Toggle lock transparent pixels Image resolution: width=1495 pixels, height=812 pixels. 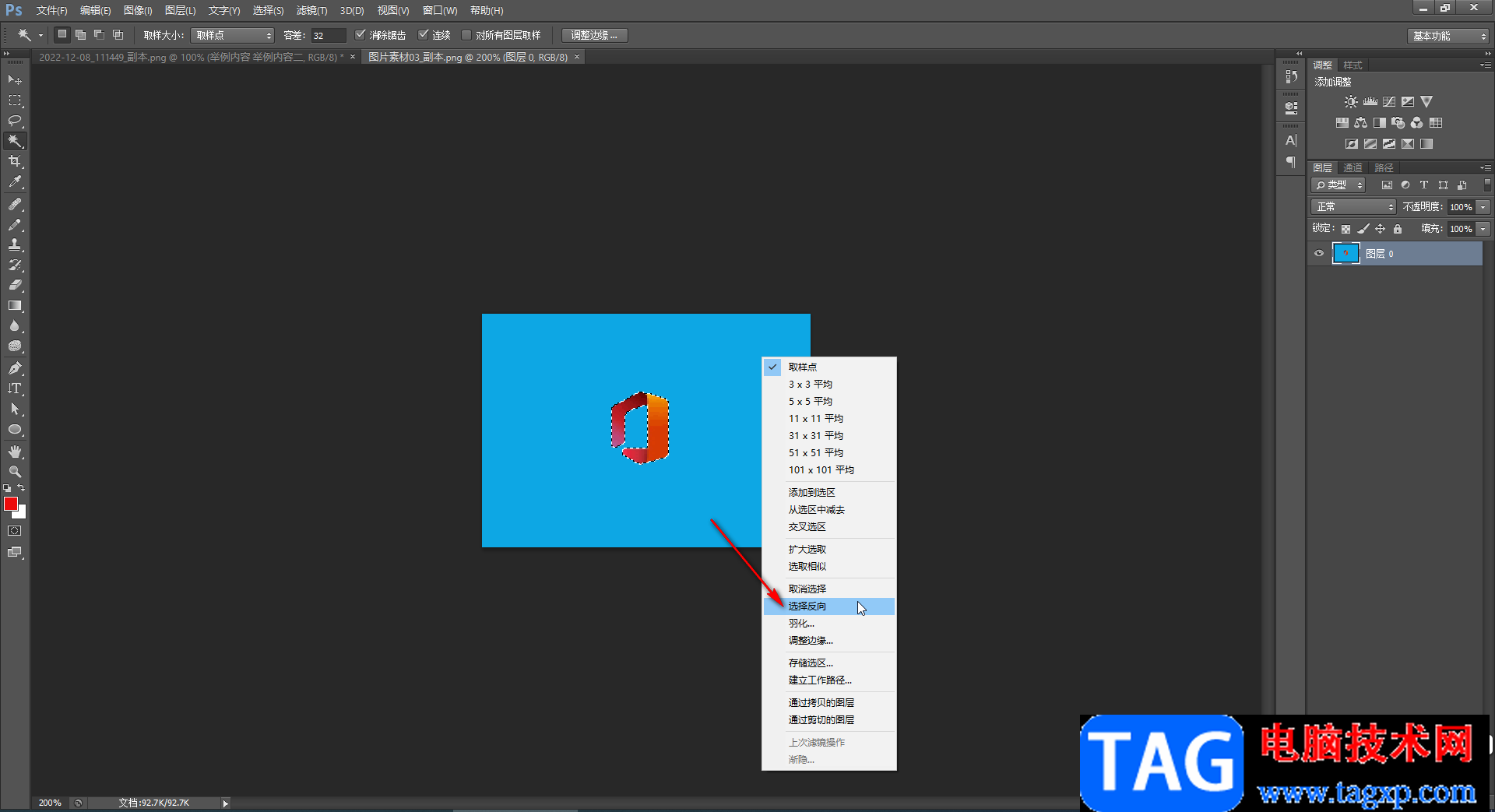tap(1345, 229)
